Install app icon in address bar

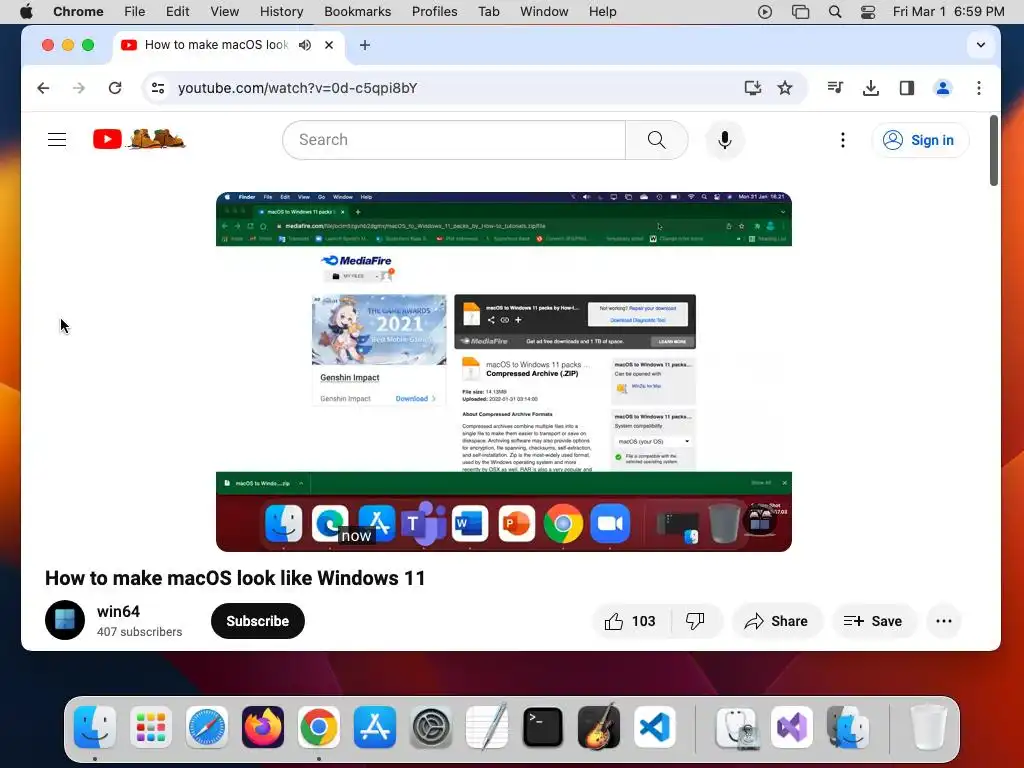[752, 88]
